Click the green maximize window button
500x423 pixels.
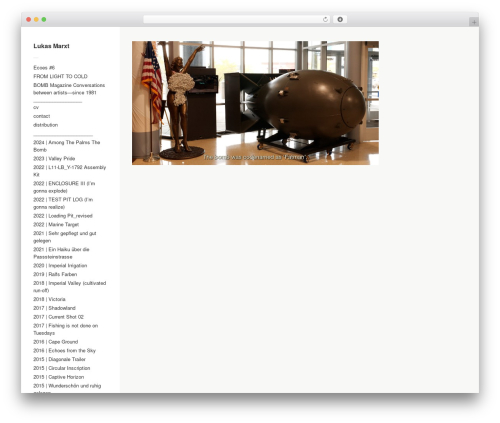tap(44, 19)
